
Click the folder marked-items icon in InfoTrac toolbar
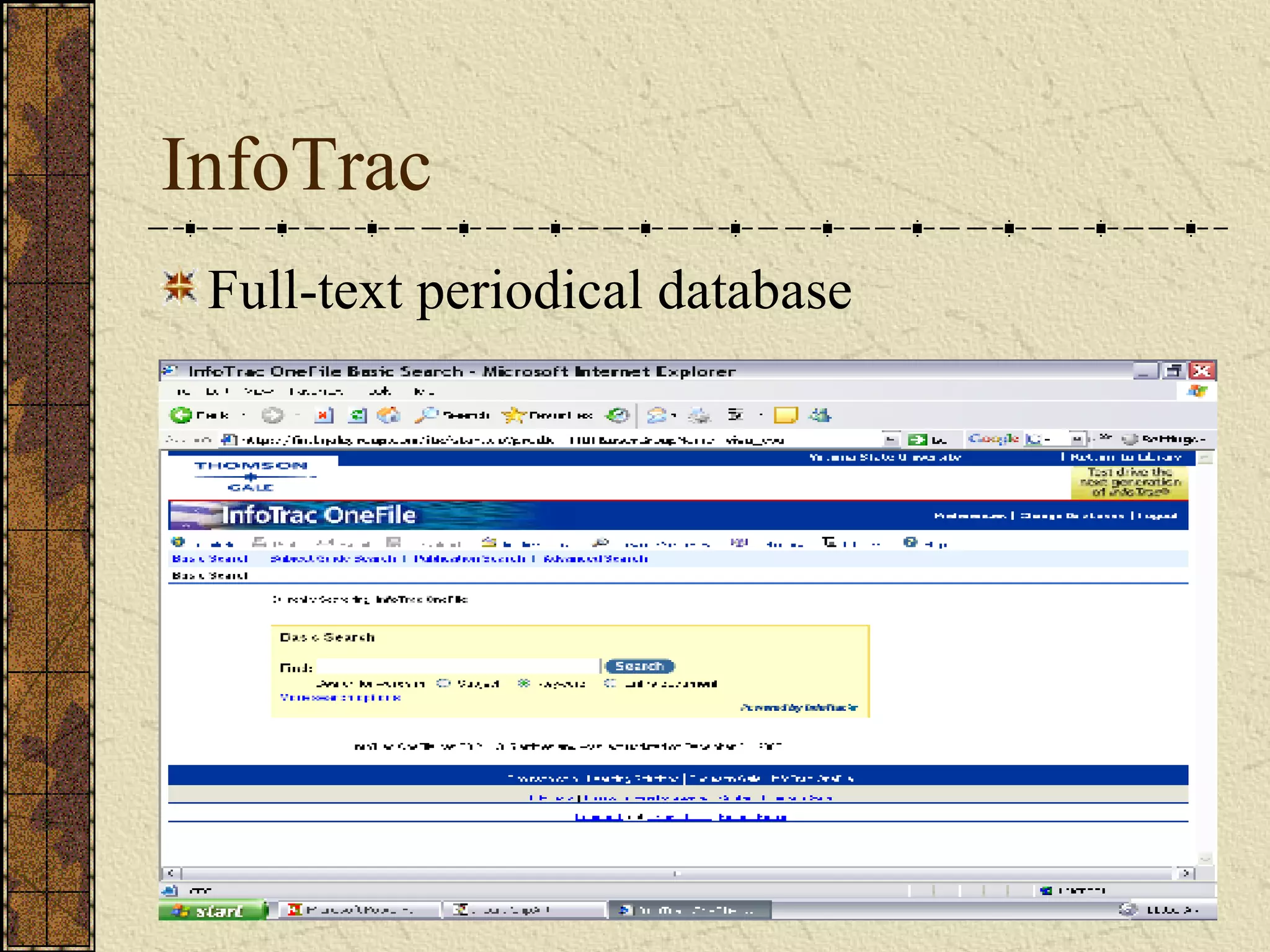[489, 542]
